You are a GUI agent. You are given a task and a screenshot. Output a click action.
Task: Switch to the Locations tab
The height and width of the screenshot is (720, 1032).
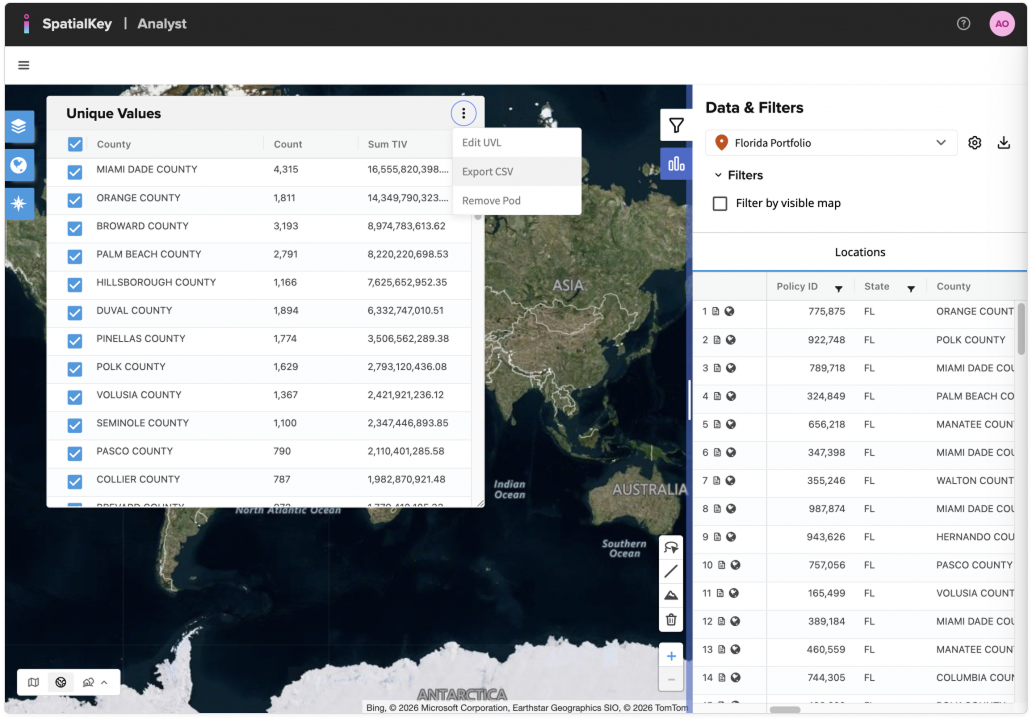click(x=860, y=253)
